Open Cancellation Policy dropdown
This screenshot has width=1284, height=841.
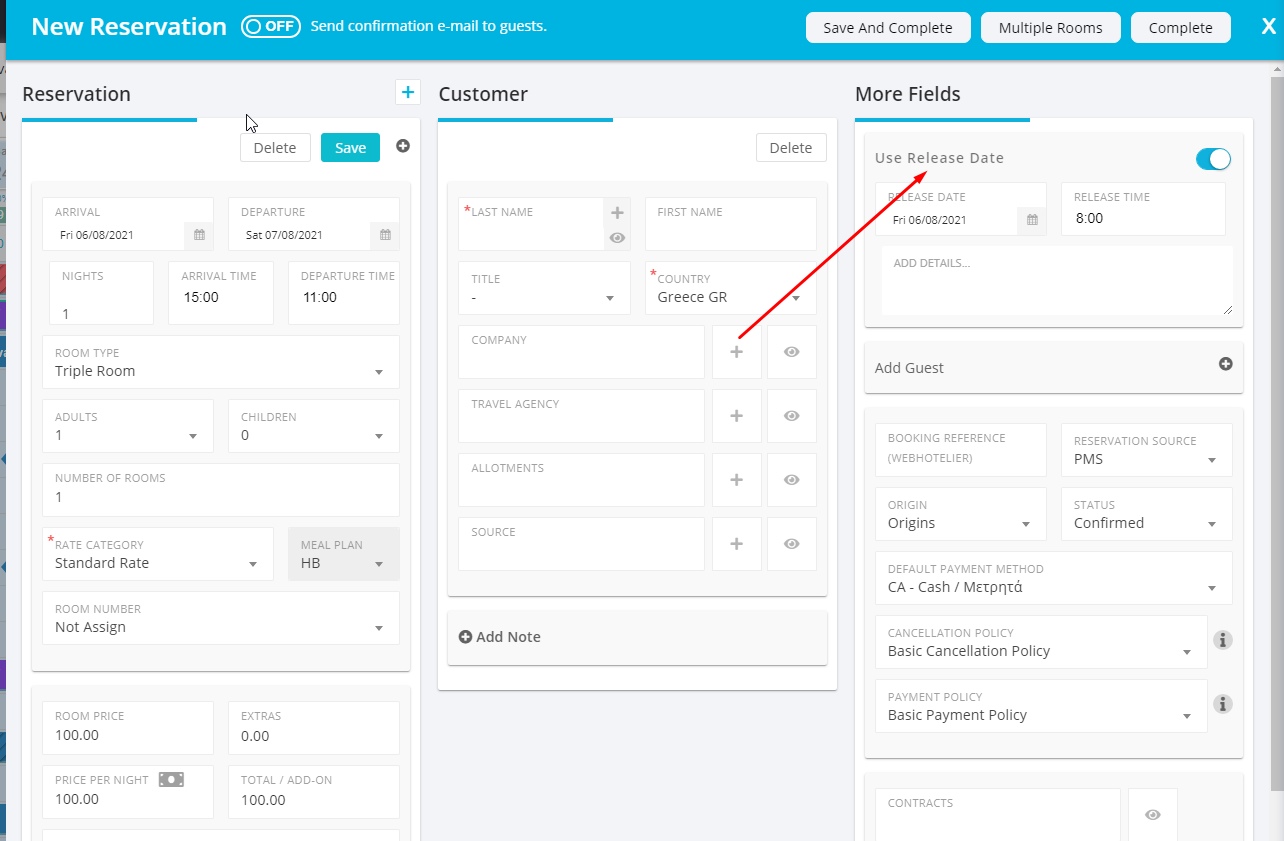point(1041,642)
